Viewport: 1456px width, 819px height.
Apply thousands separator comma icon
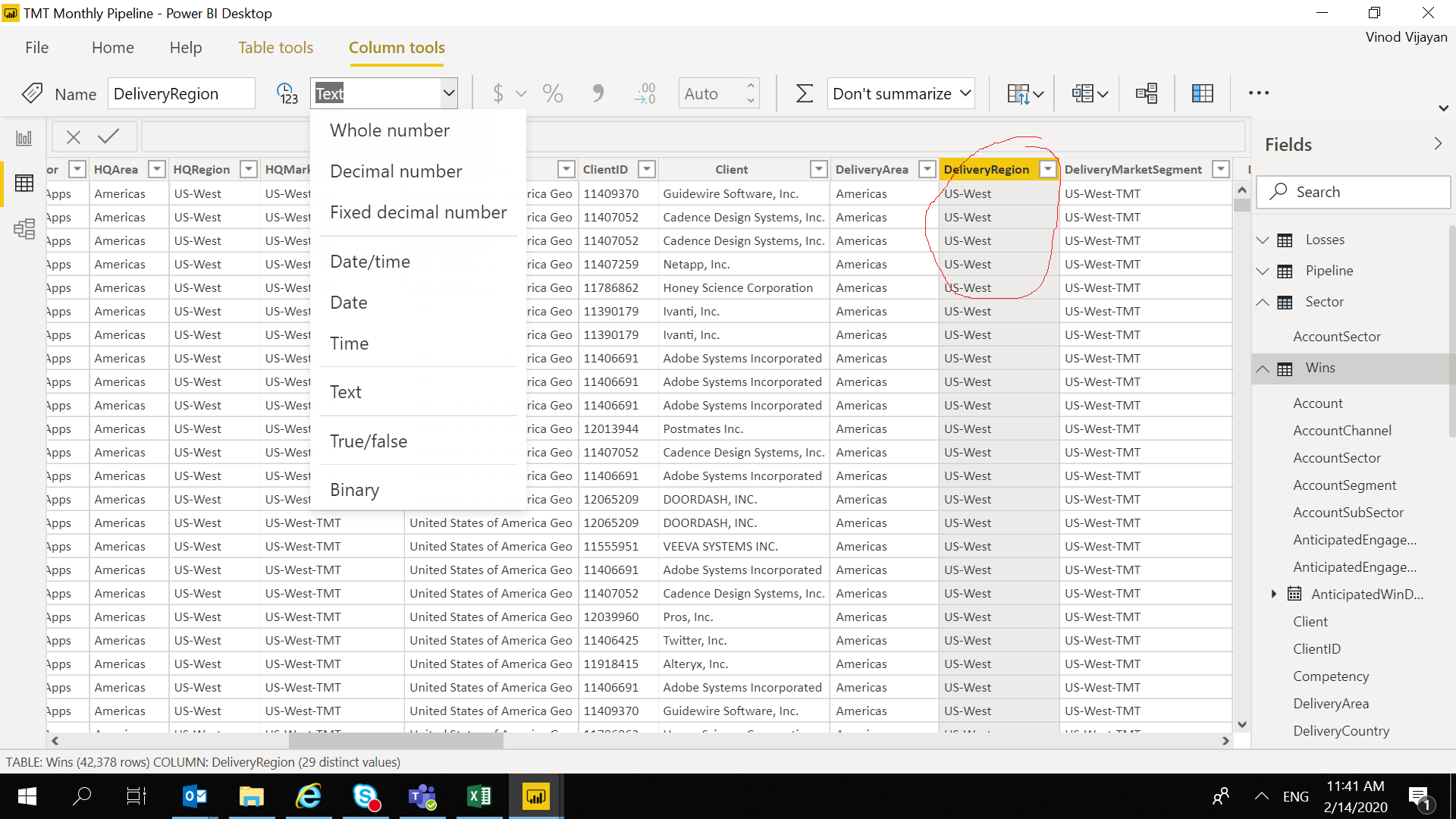(598, 93)
